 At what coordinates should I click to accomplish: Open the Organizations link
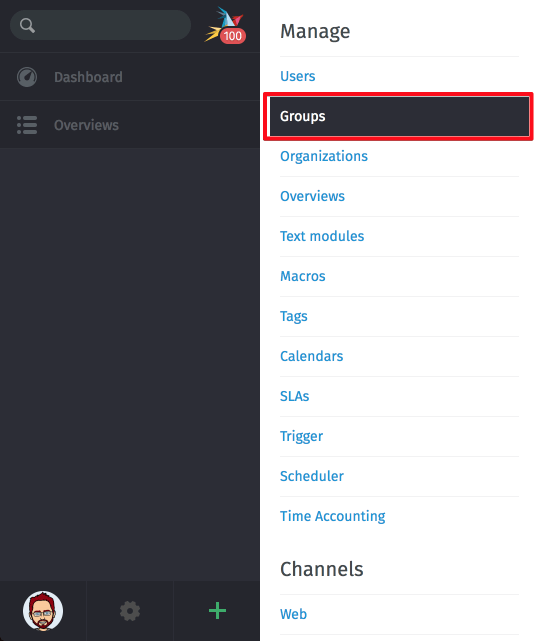(x=323, y=156)
